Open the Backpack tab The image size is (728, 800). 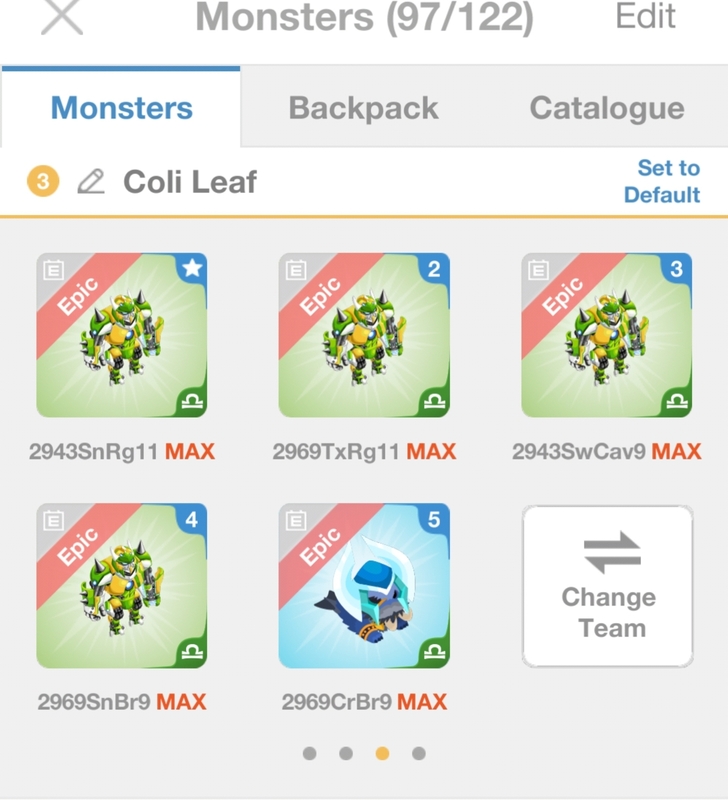pyautogui.click(x=363, y=108)
